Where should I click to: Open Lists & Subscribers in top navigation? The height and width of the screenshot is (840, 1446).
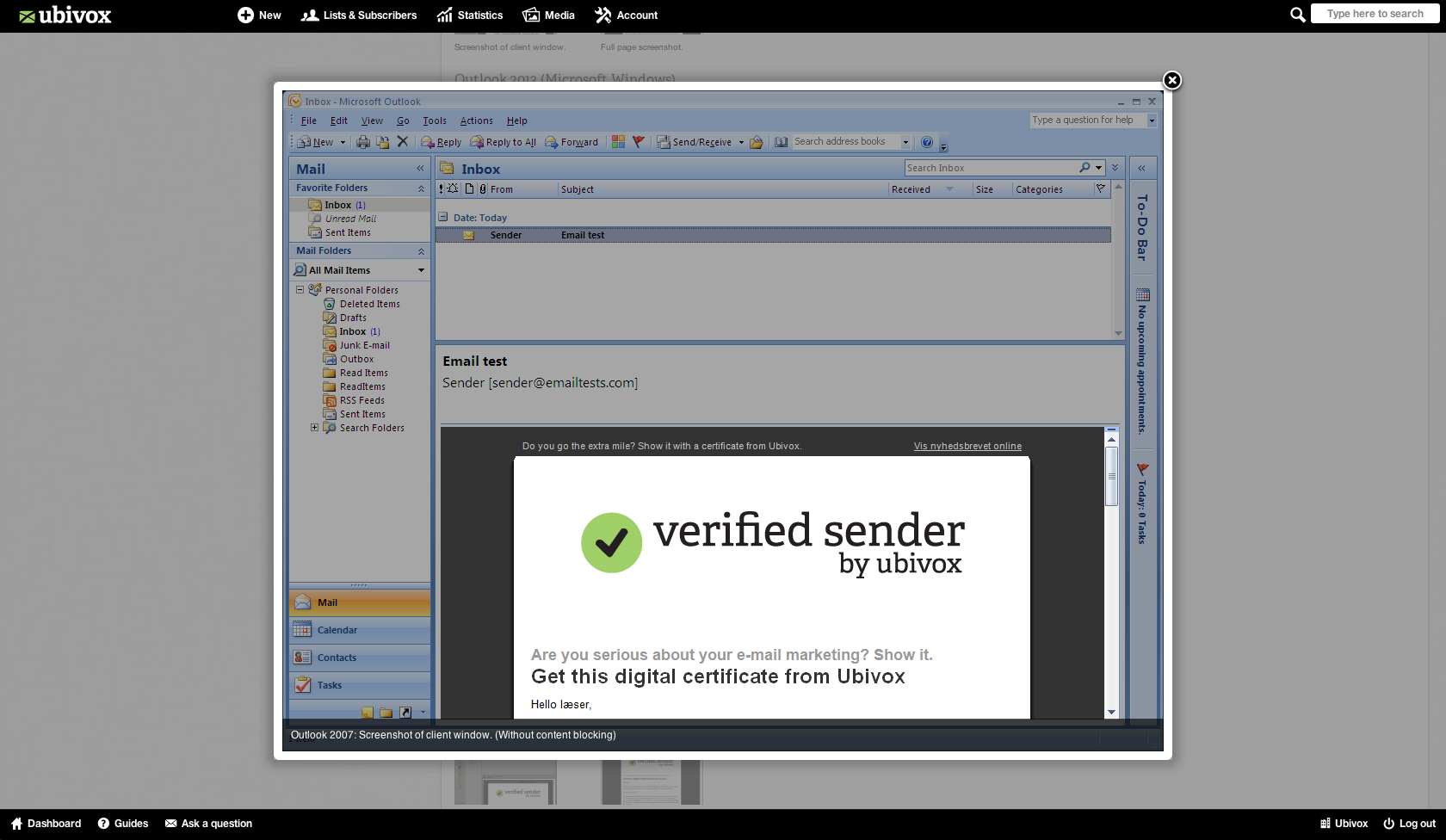click(x=359, y=15)
